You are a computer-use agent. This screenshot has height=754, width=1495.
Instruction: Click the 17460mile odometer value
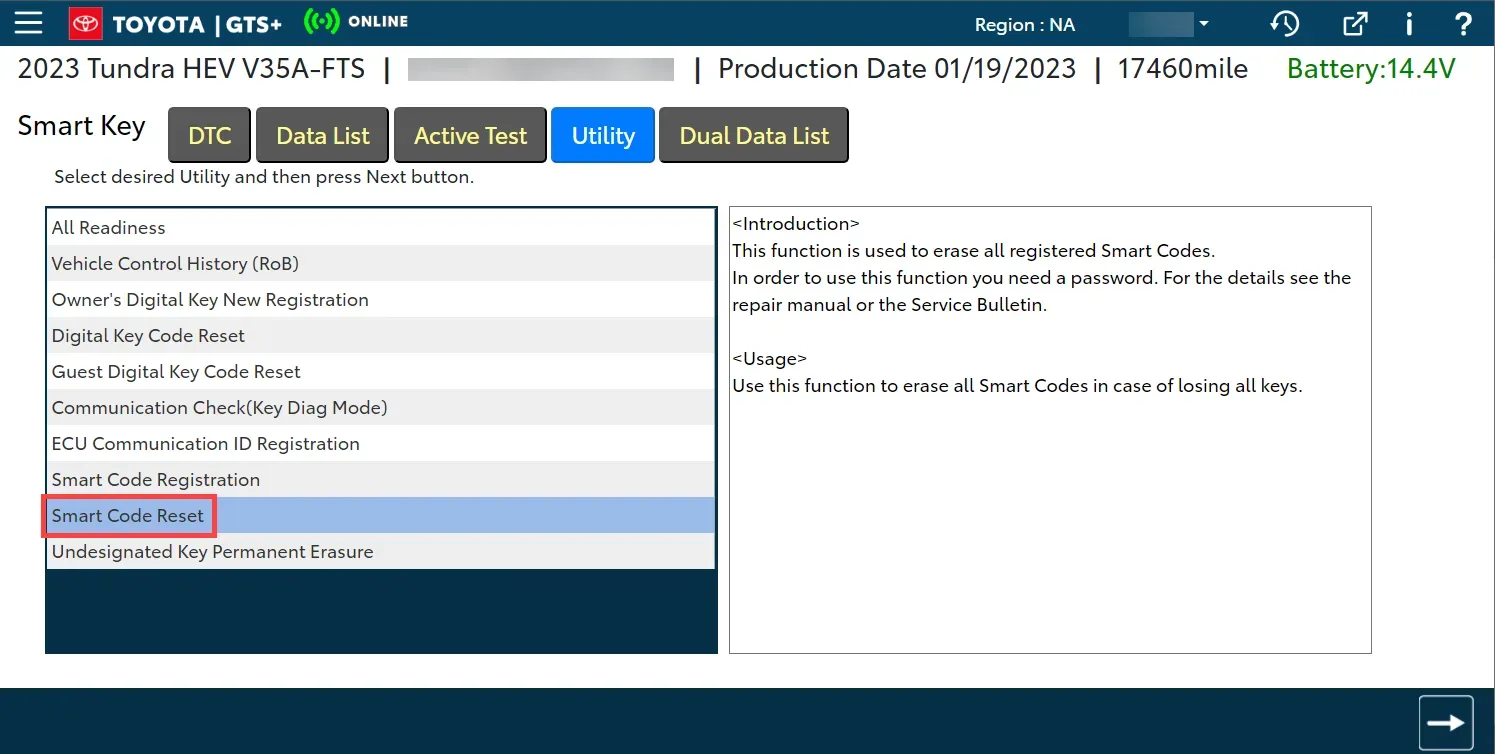coord(1183,68)
